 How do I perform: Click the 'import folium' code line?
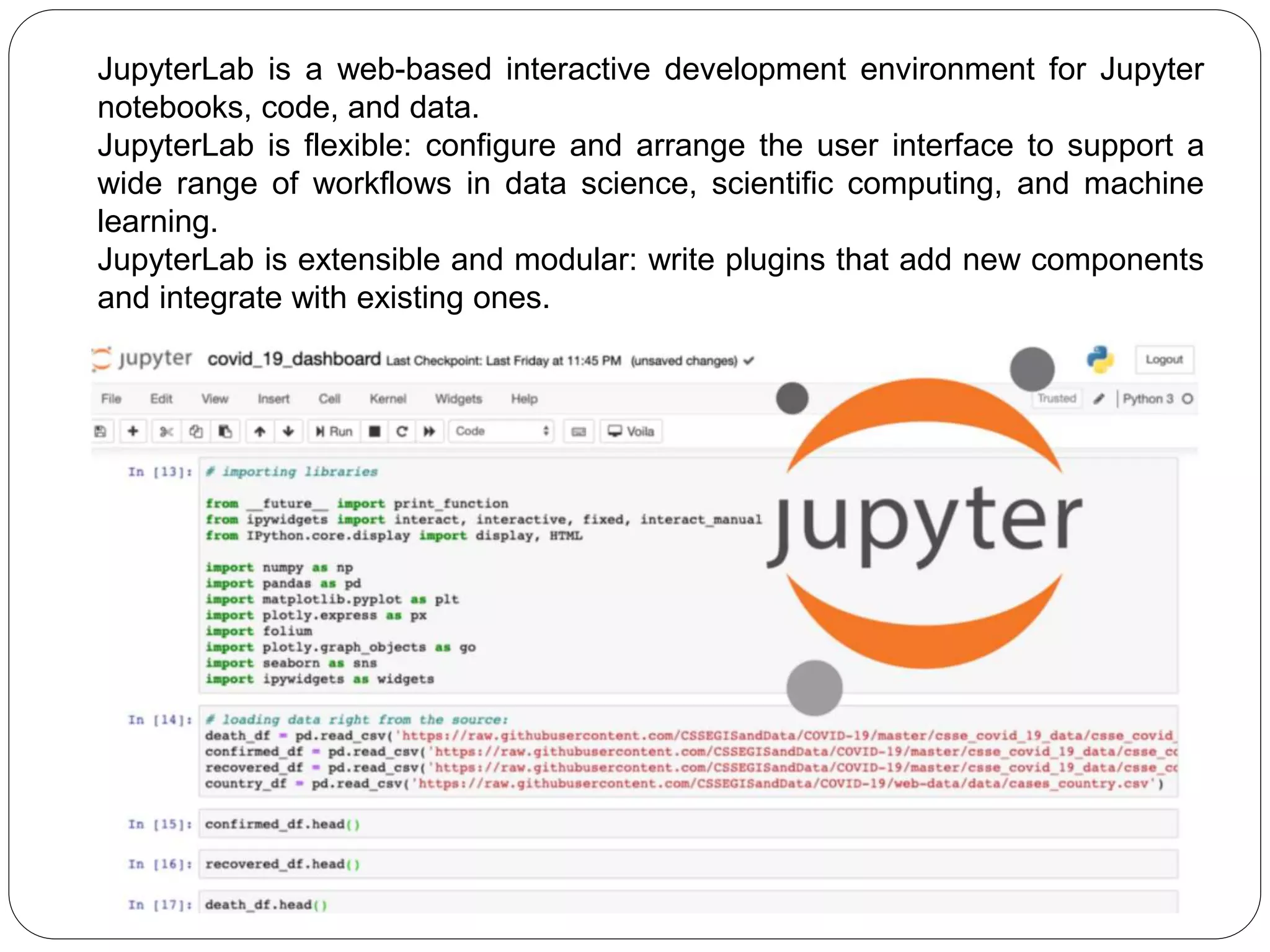259,631
